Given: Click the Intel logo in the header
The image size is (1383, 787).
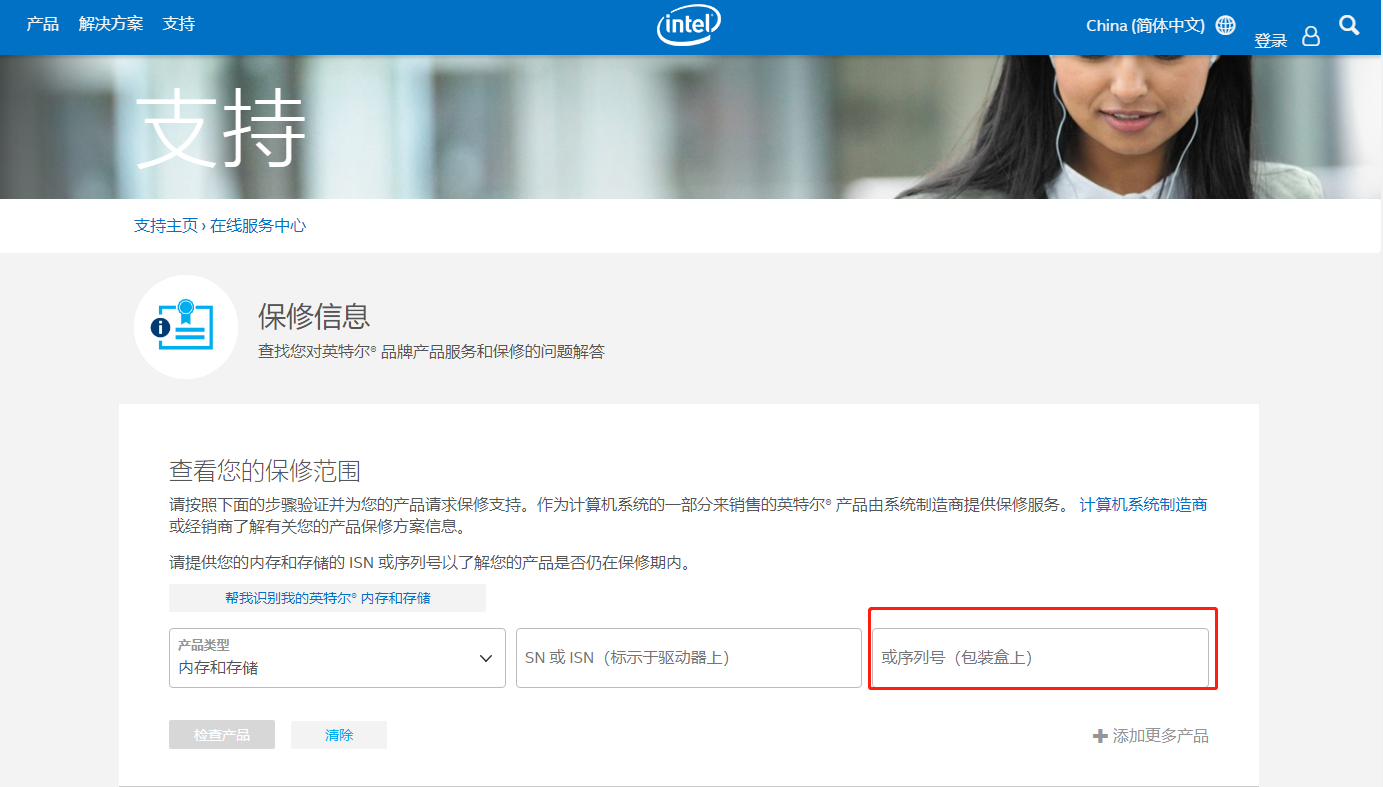Looking at the screenshot, I should 689,25.
